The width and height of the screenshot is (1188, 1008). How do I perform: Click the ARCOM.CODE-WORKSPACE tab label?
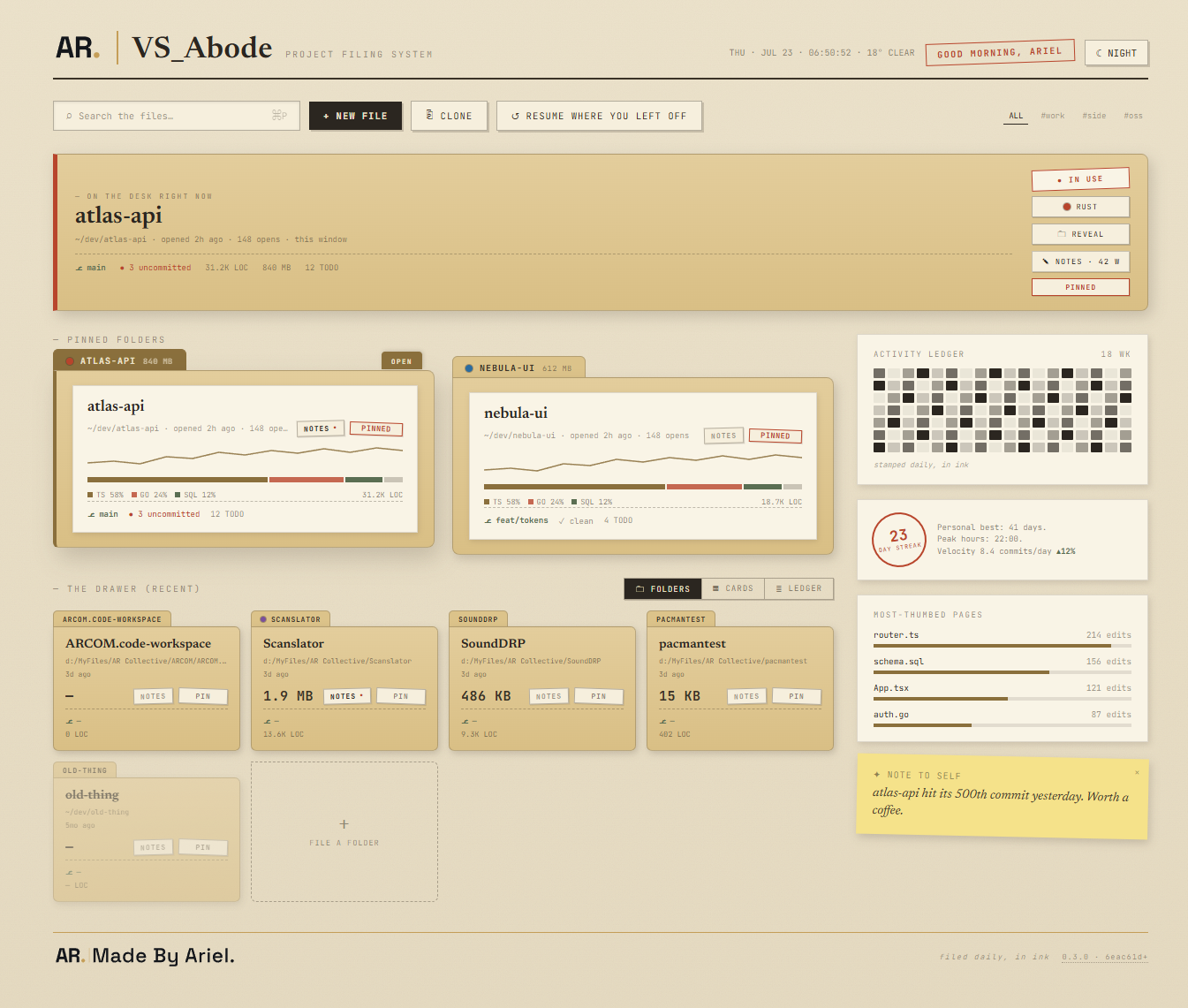[x=112, y=619]
